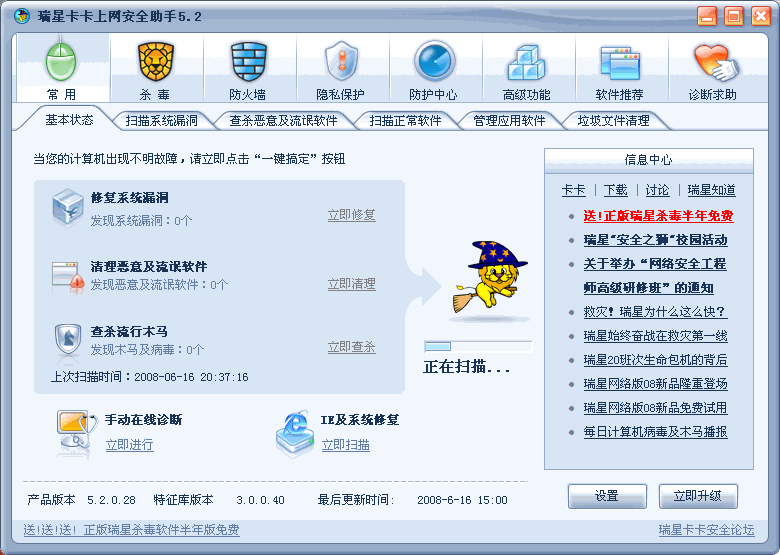Image resolution: width=780 pixels, height=555 pixels.
Task: Open 瑞星卡卡安全论坛 link
Action: pos(706,530)
